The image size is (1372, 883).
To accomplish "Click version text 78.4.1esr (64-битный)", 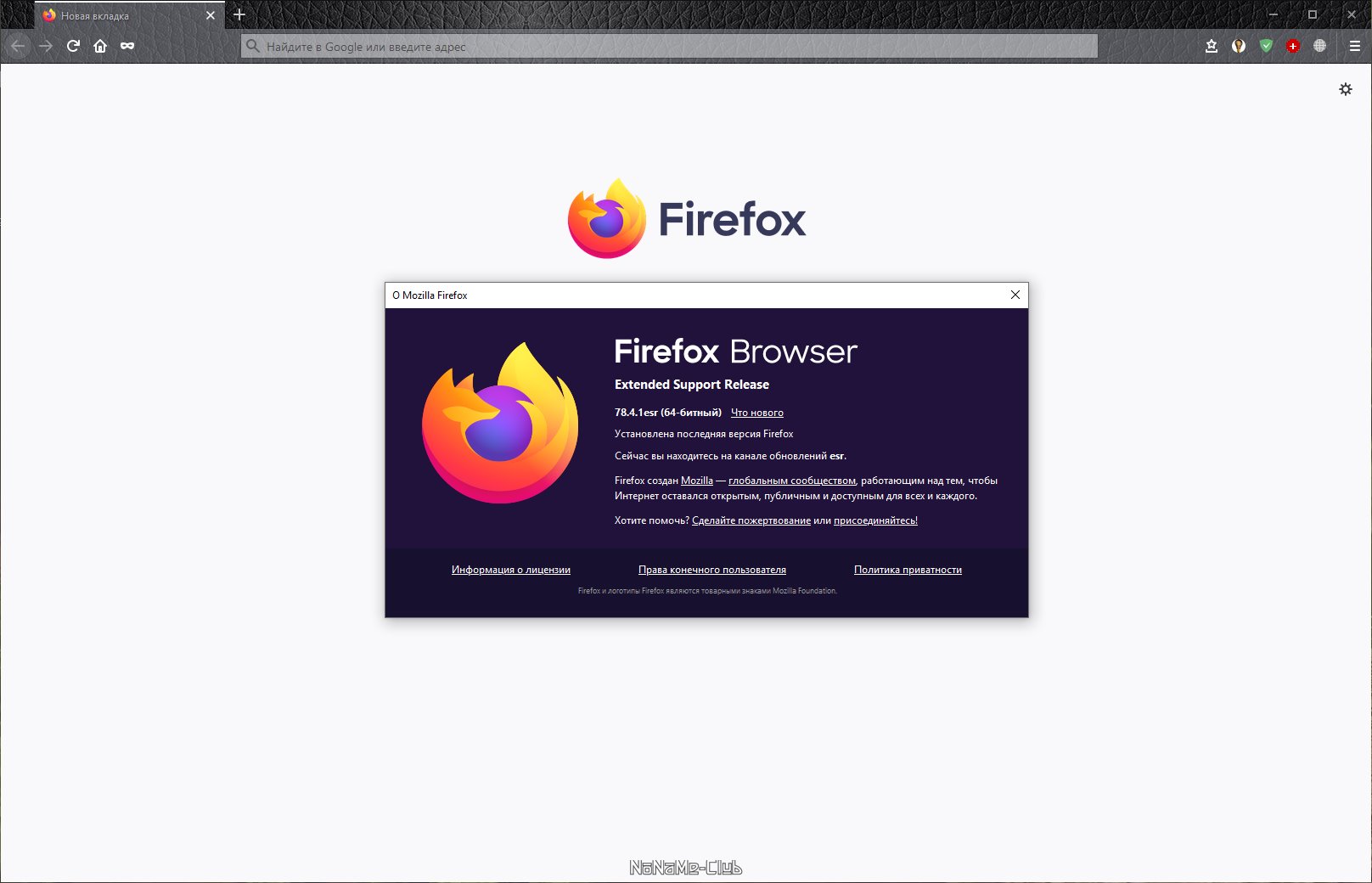I will pyautogui.click(x=668, y=413).
